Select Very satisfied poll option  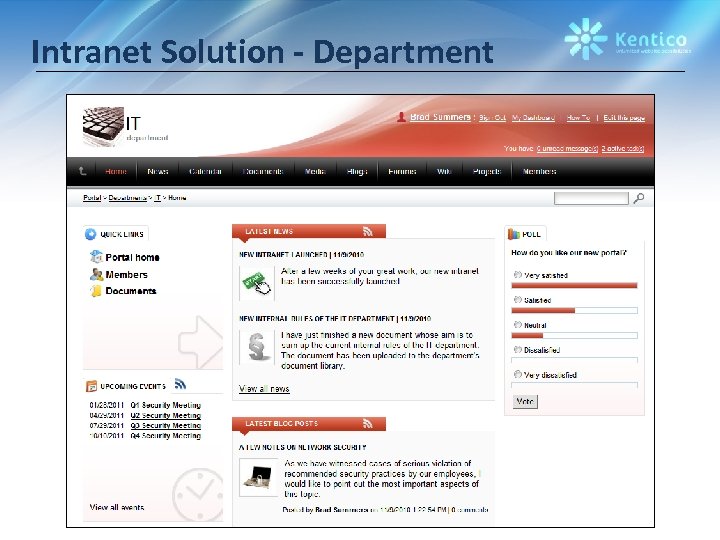[x=518, y=275]
